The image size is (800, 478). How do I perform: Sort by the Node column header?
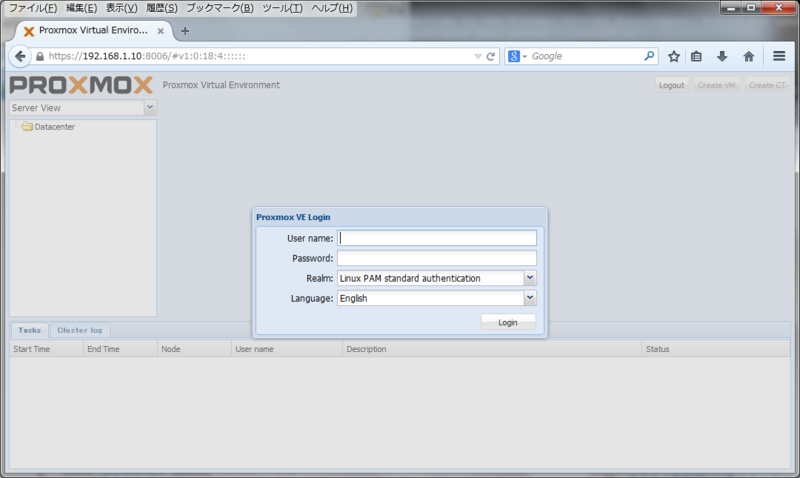click(x=194, y=349)
